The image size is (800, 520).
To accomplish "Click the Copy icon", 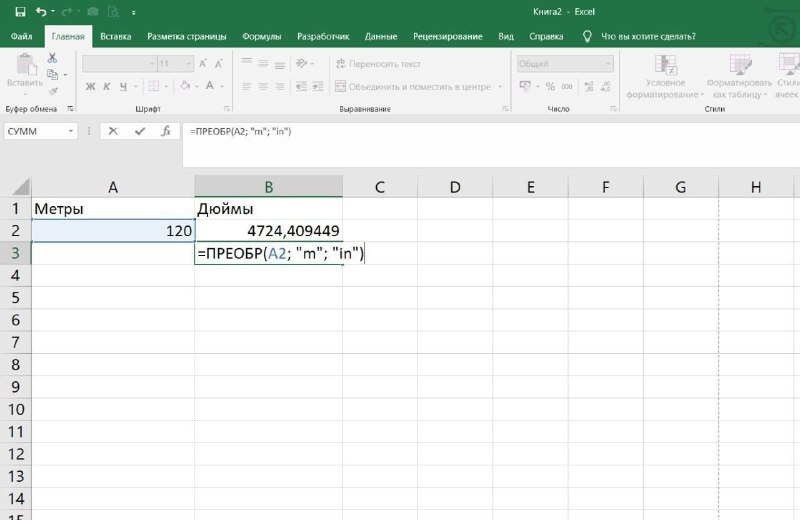I will [52, 75].
